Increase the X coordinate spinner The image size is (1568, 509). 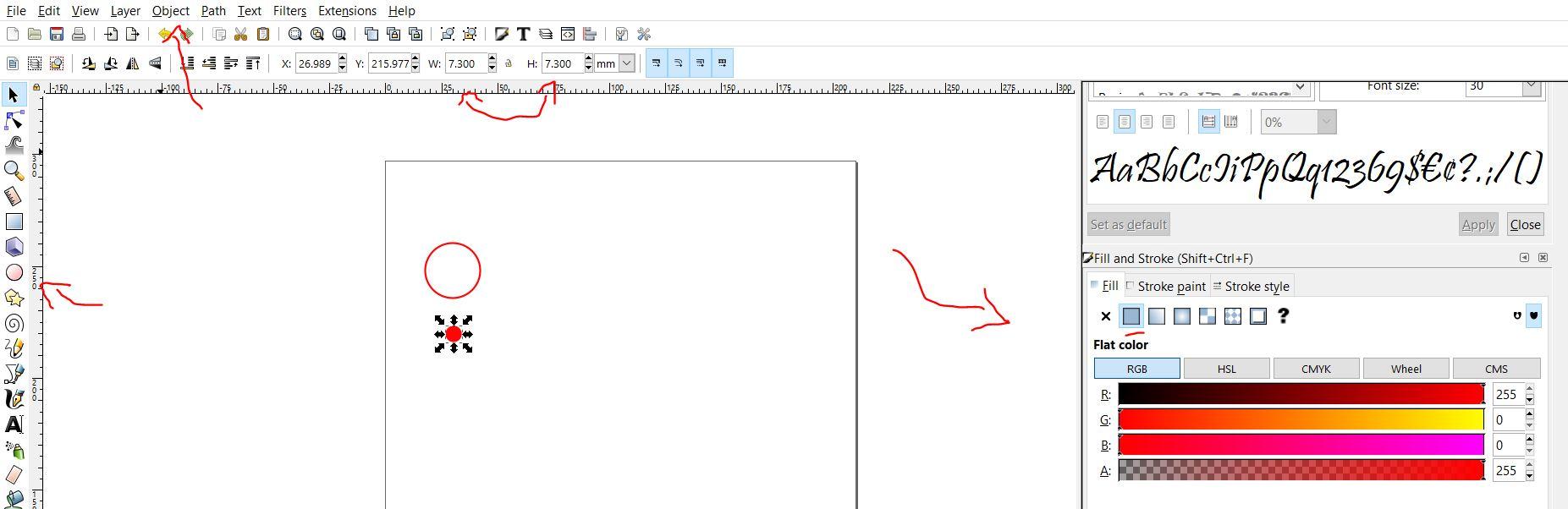(342, 59)
